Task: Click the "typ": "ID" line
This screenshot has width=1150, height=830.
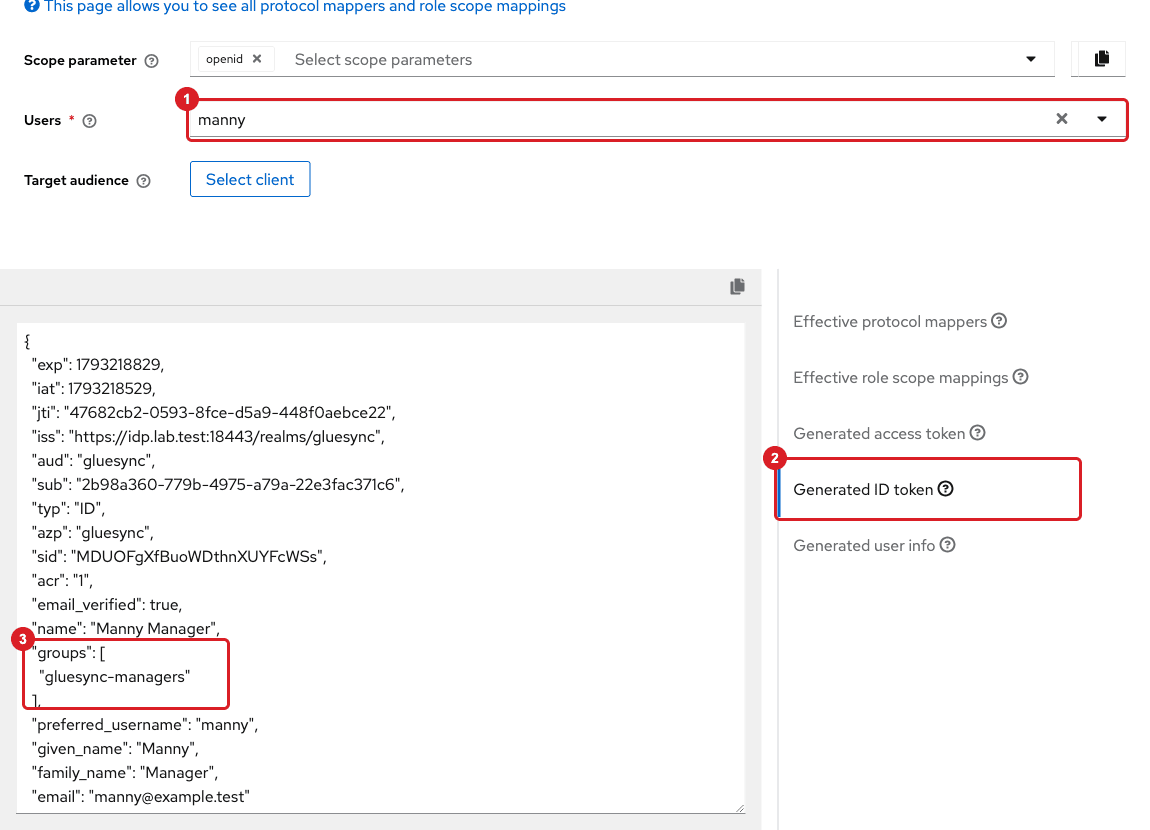Action: pos(68,509)
